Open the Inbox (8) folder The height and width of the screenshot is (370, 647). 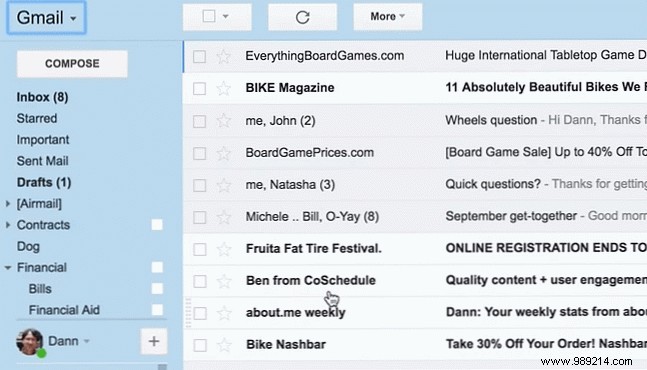(42, 97)
